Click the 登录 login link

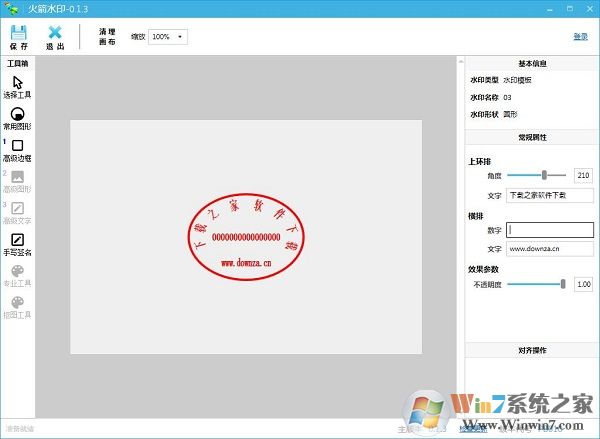click(x=580, y=37)
